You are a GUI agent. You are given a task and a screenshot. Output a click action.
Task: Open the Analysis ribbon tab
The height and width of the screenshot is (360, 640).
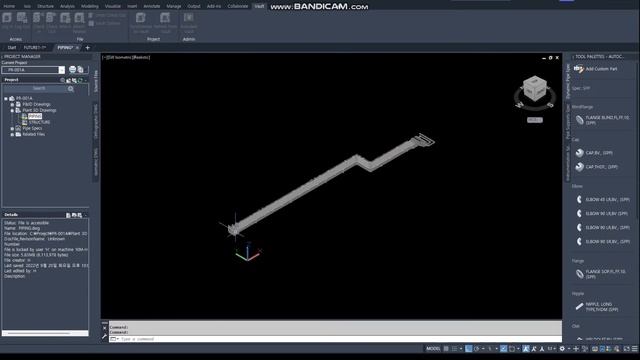click(x=67, y=6)
